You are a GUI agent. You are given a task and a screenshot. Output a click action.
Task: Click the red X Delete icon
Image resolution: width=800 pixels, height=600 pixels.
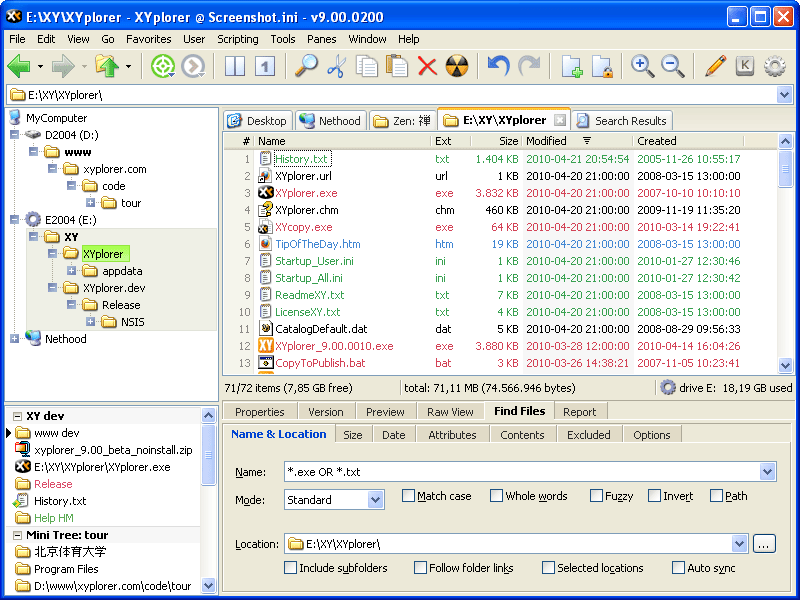pyautogui.click(x=427, y=66)
